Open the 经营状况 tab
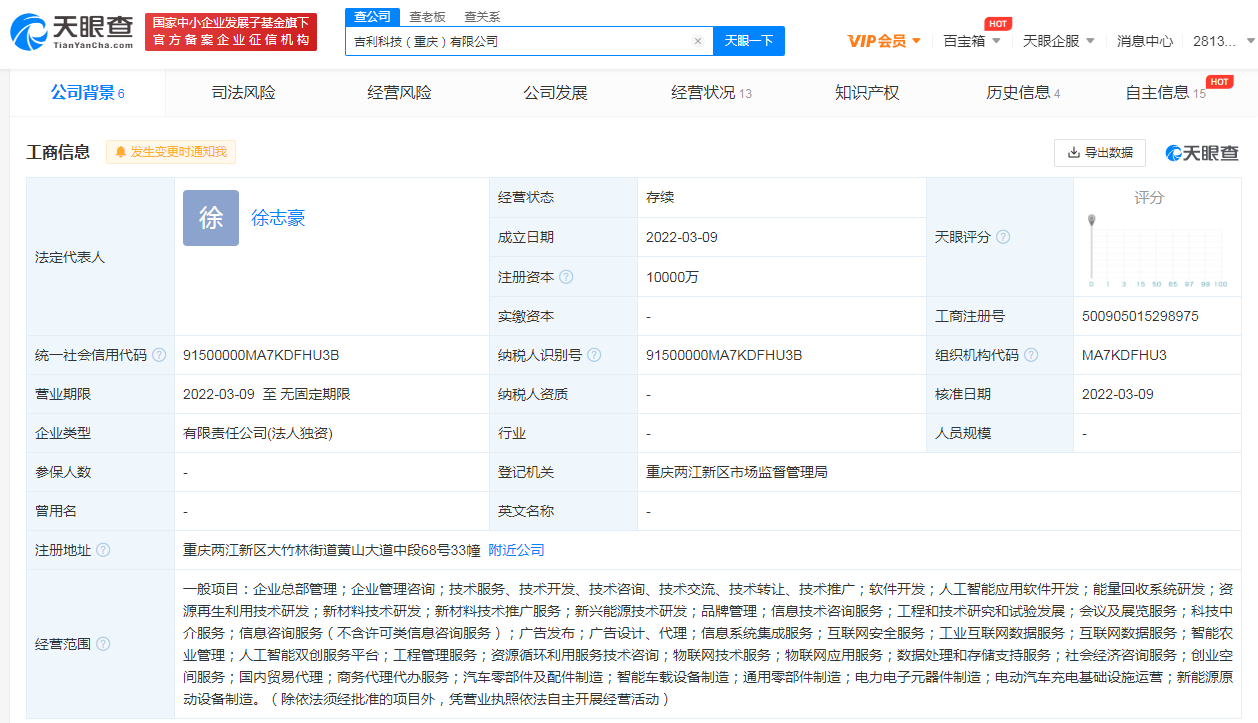The image size is (1258, 723). pyautogui.click(x=711, y=93)
